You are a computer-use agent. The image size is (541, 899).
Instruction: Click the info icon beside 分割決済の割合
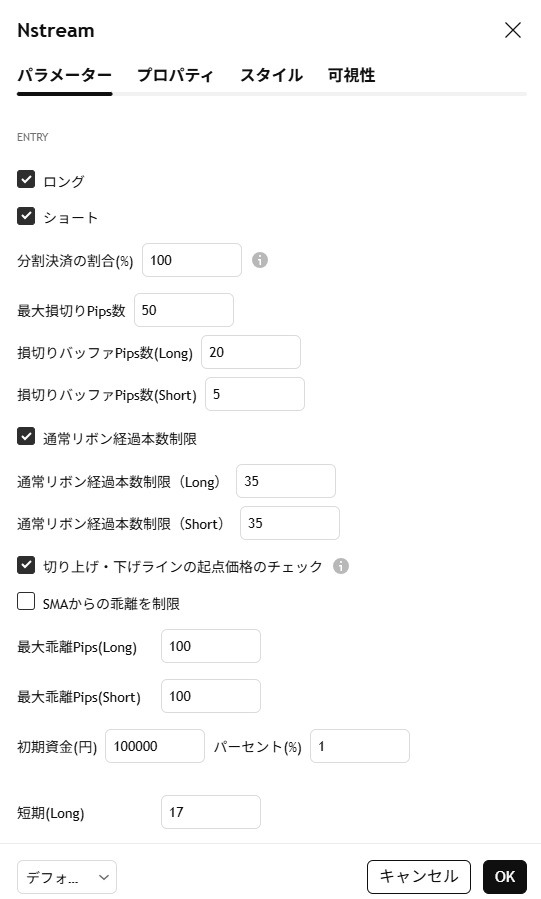pos(260,260)
